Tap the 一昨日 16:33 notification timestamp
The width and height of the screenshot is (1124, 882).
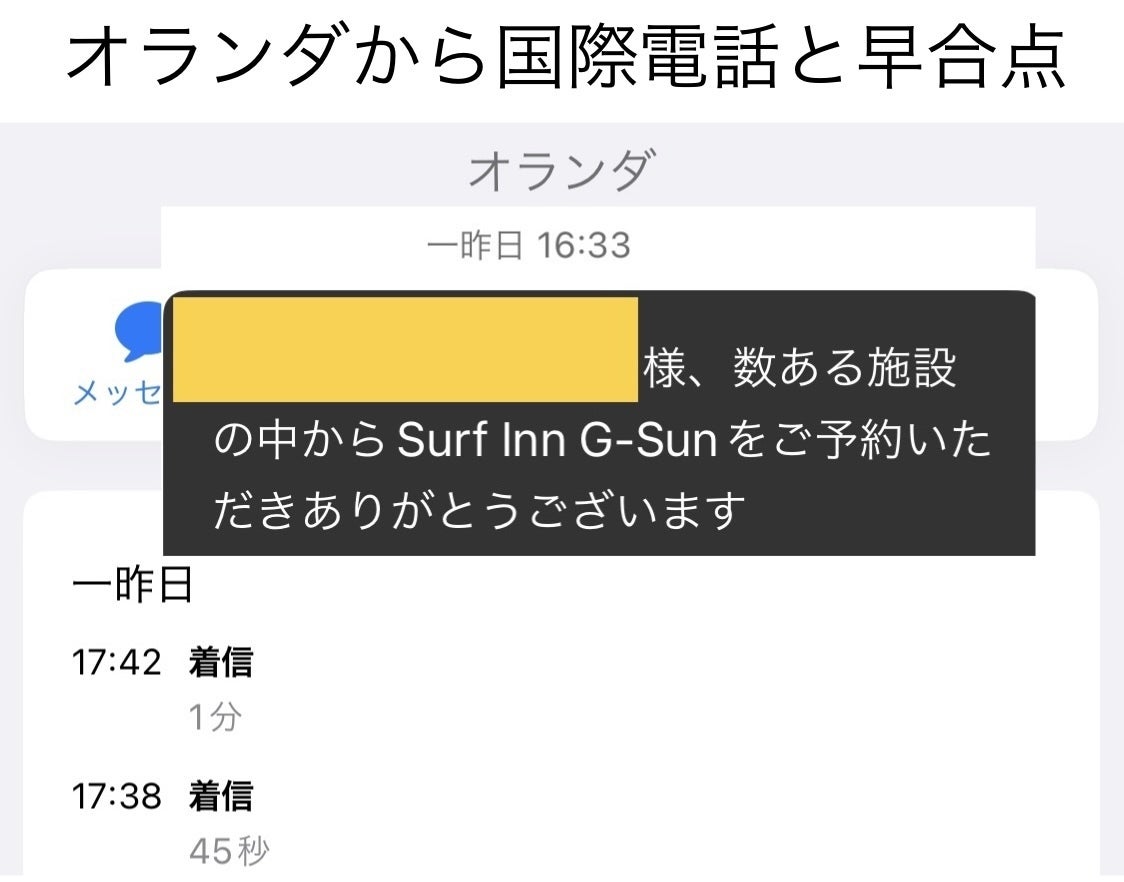point(528,245)
